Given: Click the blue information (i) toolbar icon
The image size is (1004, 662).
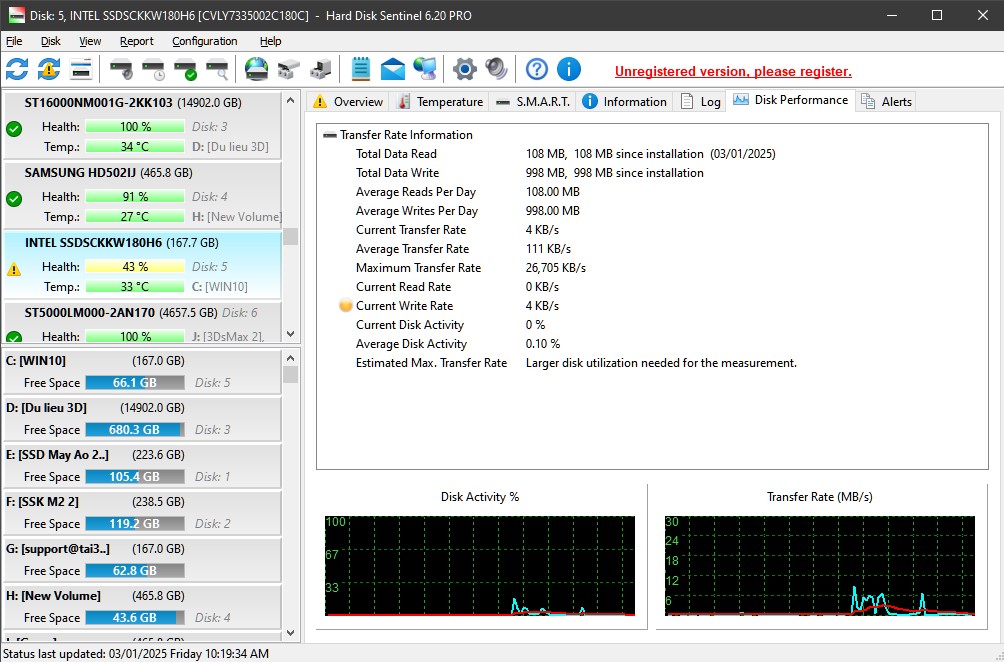Looking at the screenshot, I should [570, 69].
